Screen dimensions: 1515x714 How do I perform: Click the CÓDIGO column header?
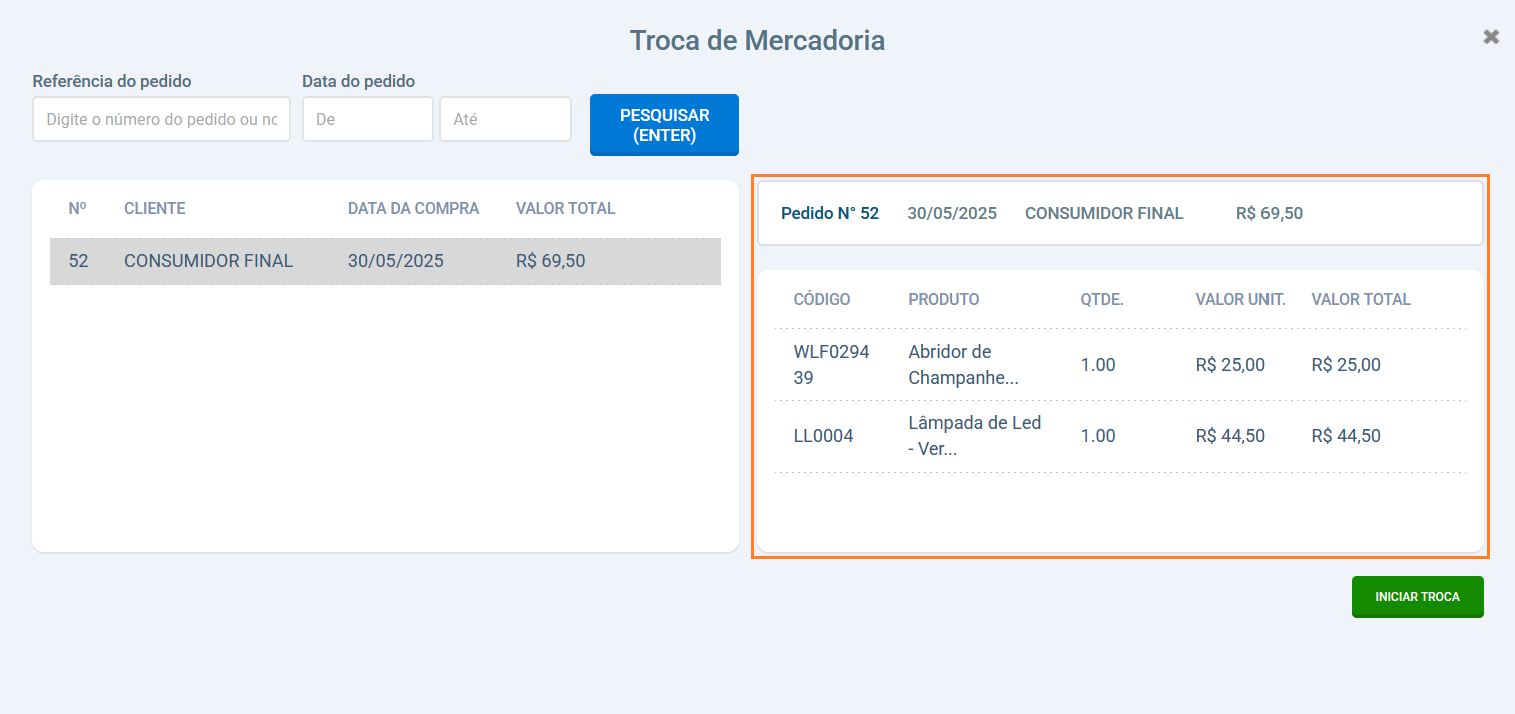point(821,299)
